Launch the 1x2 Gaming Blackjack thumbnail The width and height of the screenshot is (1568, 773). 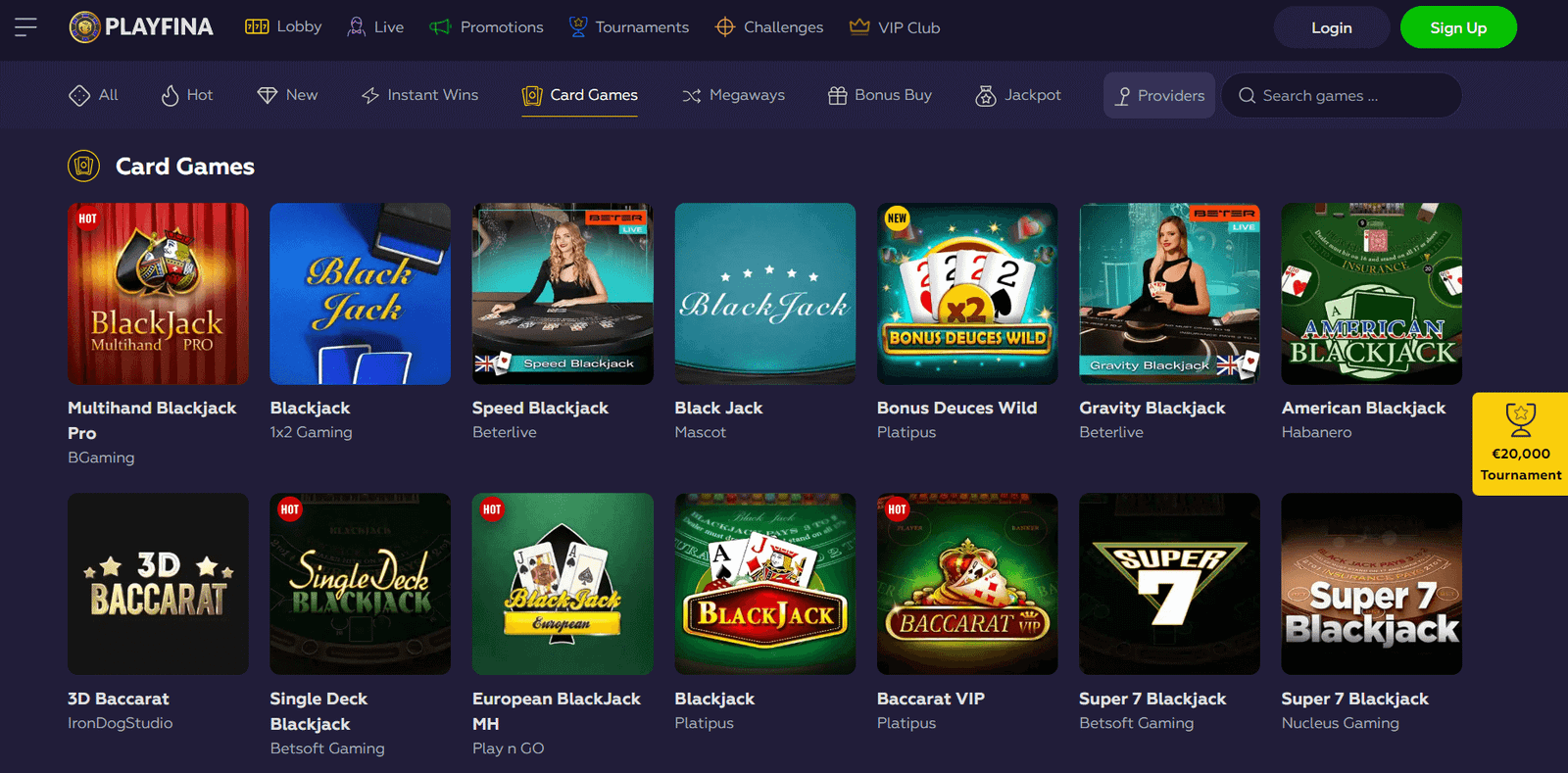[361, 294]
